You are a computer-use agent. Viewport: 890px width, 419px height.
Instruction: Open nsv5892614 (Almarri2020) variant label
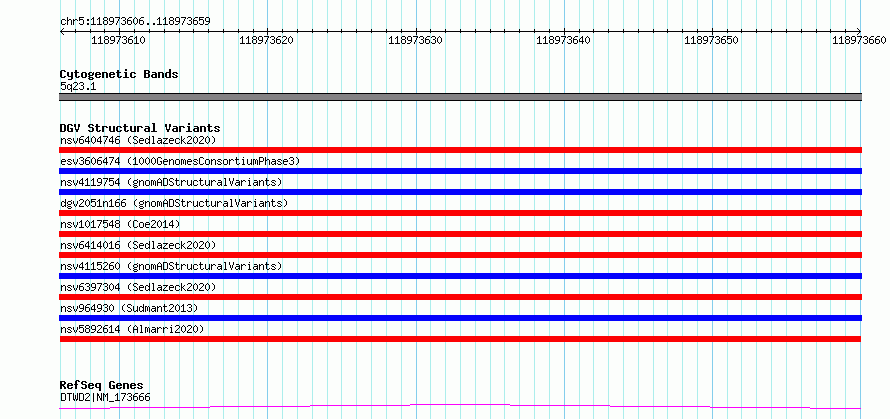[x=132, y=329]
